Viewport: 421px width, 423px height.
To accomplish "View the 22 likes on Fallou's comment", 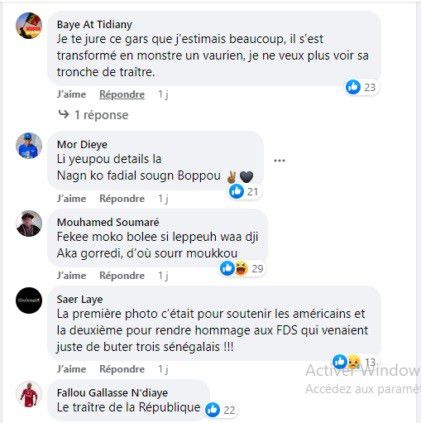I will [x=221, y=410].
